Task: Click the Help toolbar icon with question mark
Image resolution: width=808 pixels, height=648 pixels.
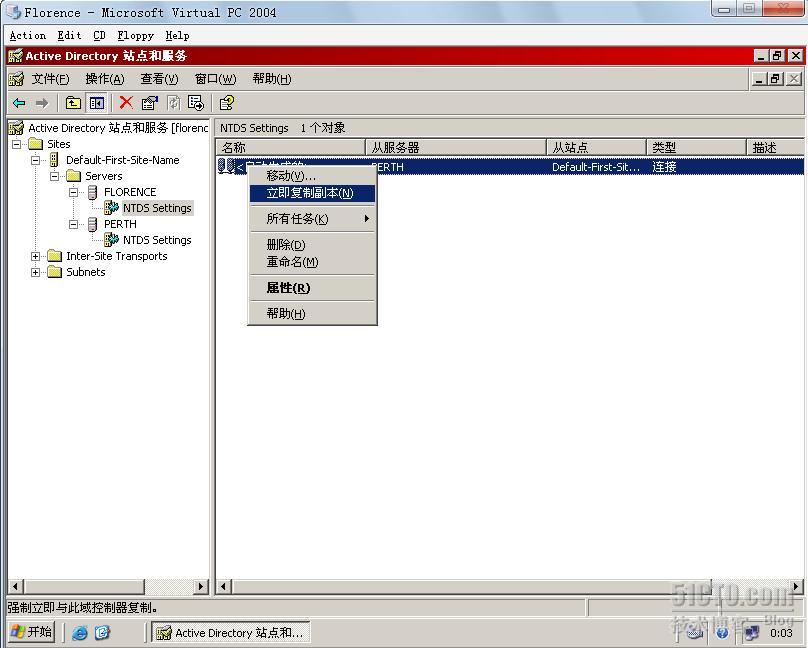Action: tap(227, 103)
